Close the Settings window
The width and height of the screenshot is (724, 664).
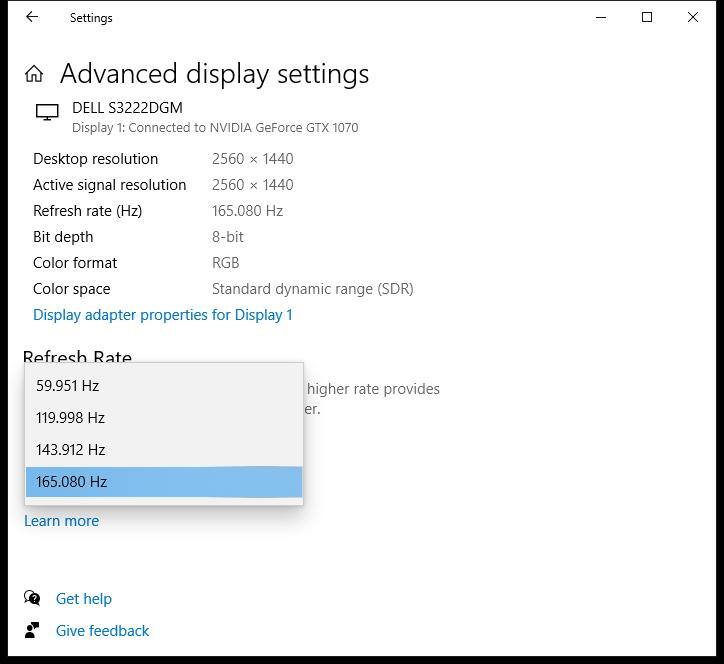point(693,17)
